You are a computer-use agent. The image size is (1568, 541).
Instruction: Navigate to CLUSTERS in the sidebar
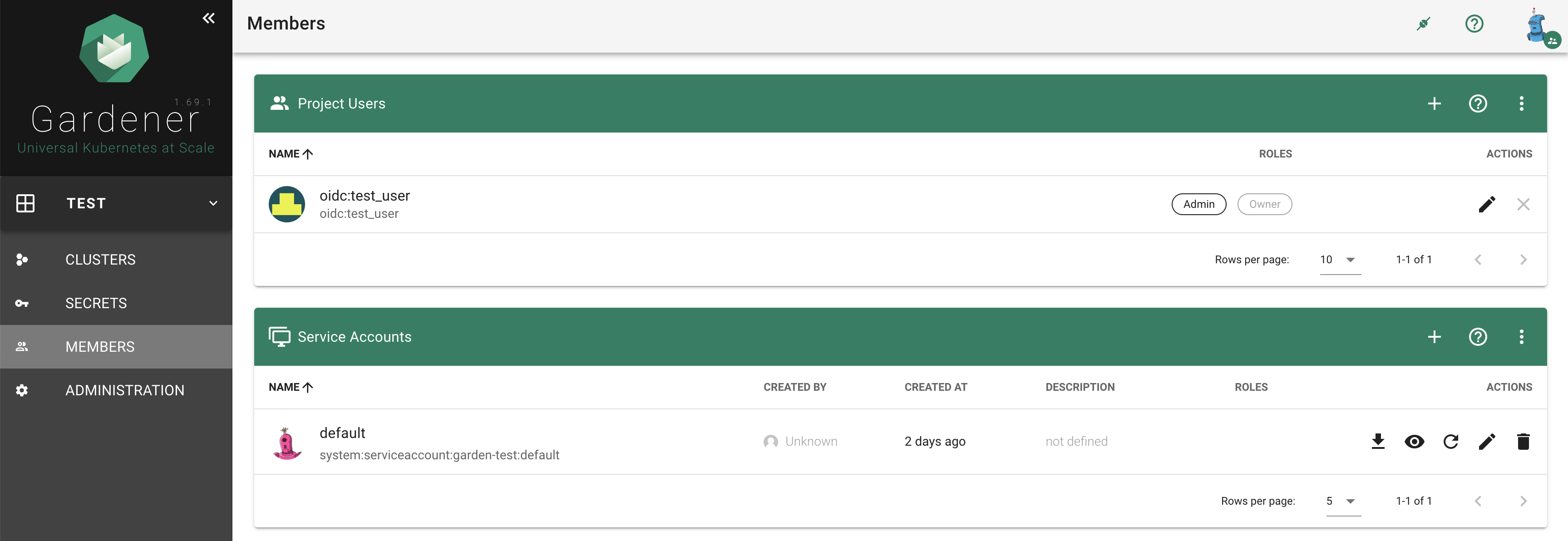(100, 259)
